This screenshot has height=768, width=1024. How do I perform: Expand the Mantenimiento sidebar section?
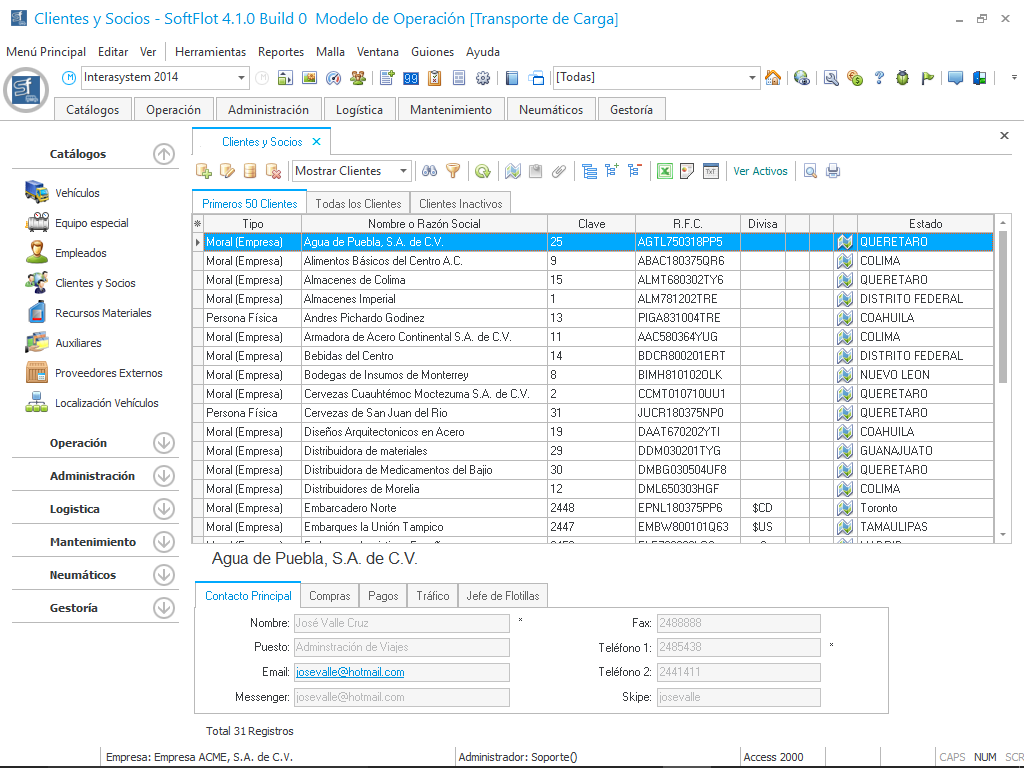164,542
